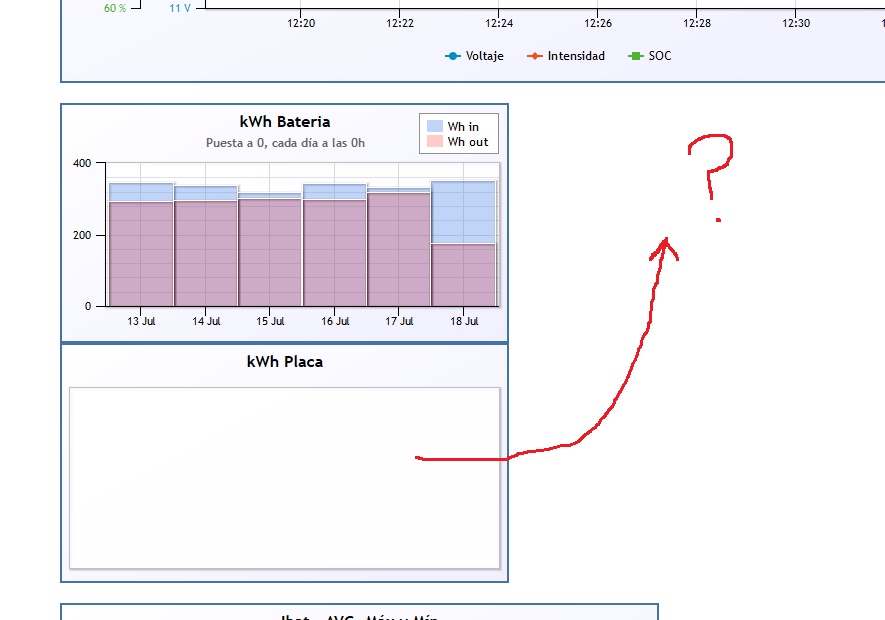Viewport: 885px width, 620px height.
Task: Select the 18 Jul Wh in blue segment
Action: pyautogui.click(x=463, y=212)
